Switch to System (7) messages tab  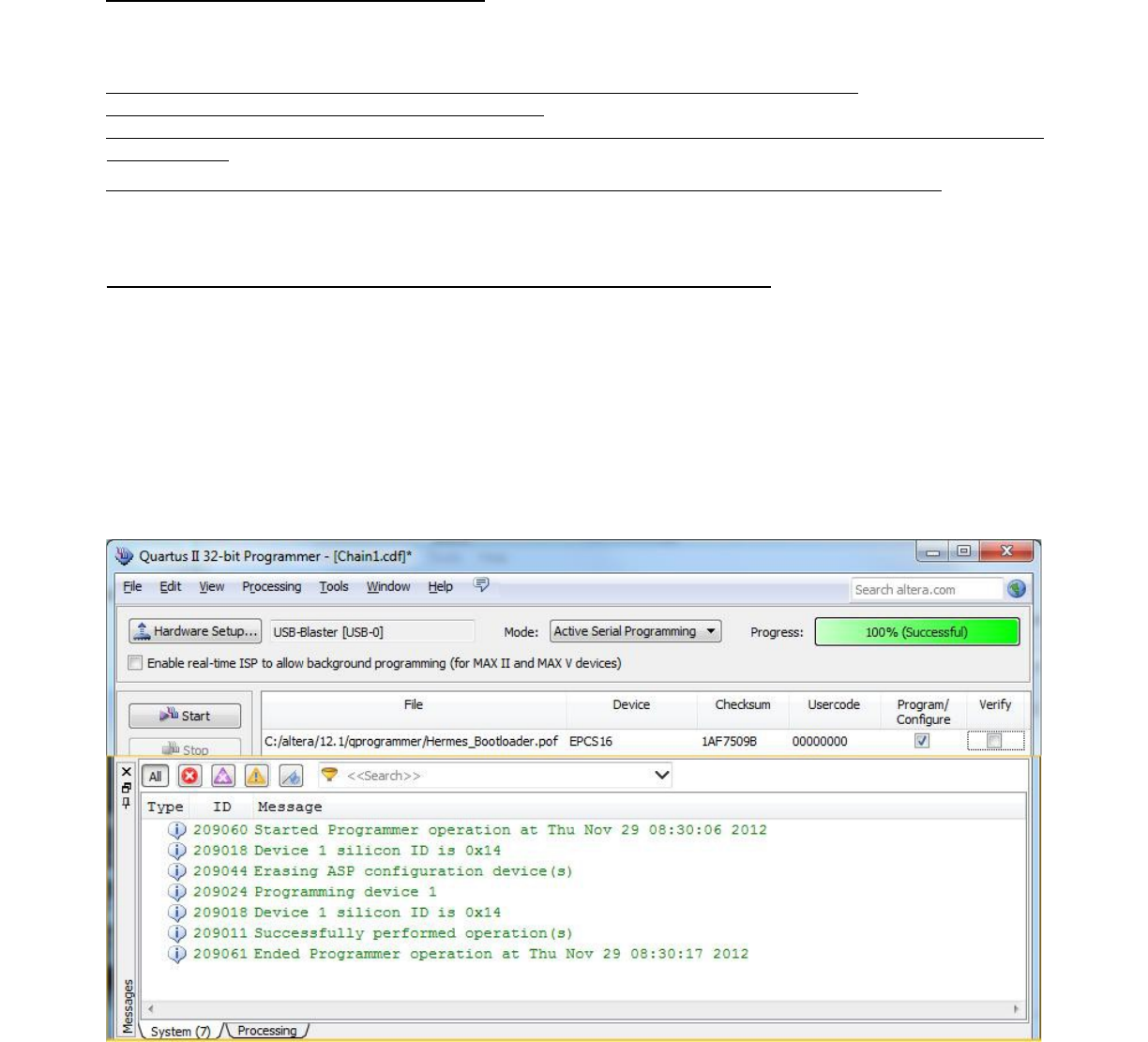click(179, 1031)
